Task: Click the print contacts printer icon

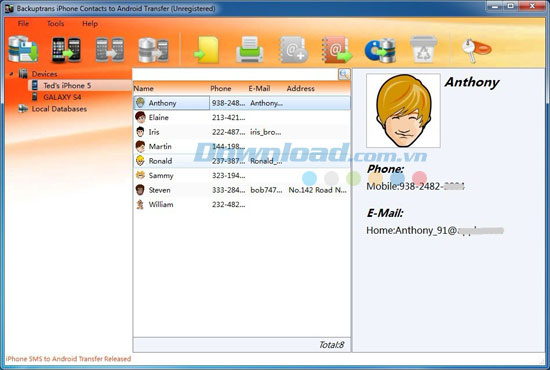Action: (249, 49)
